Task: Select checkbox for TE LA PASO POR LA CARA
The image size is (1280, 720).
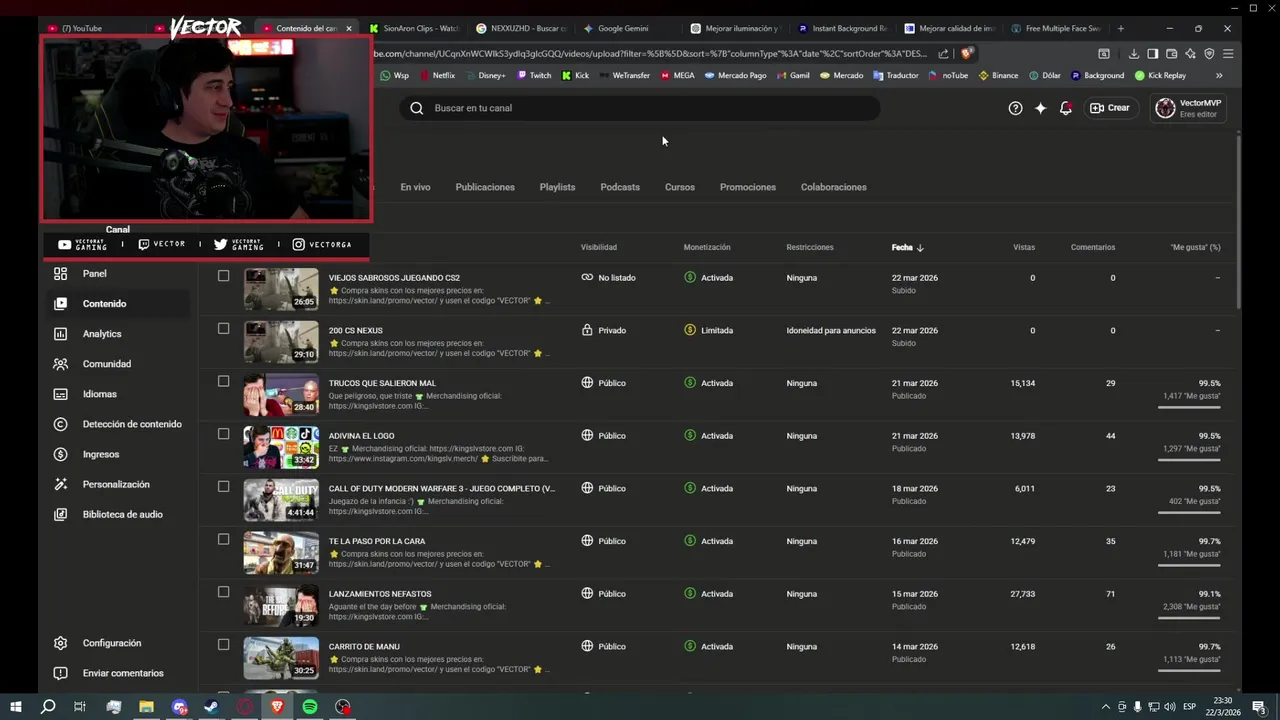Action: tap(223, 539)
